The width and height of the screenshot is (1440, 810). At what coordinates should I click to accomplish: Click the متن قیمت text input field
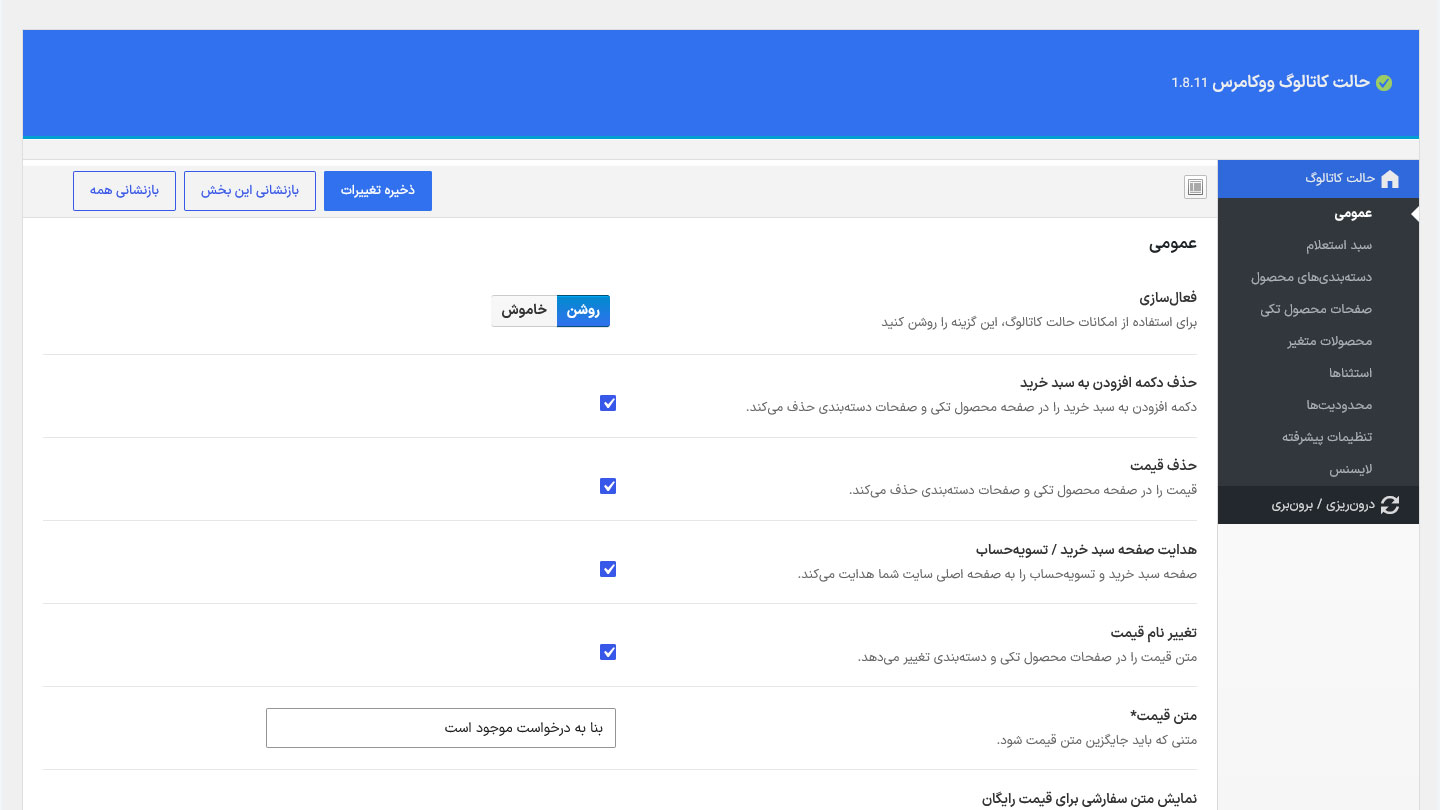[441, 728]
